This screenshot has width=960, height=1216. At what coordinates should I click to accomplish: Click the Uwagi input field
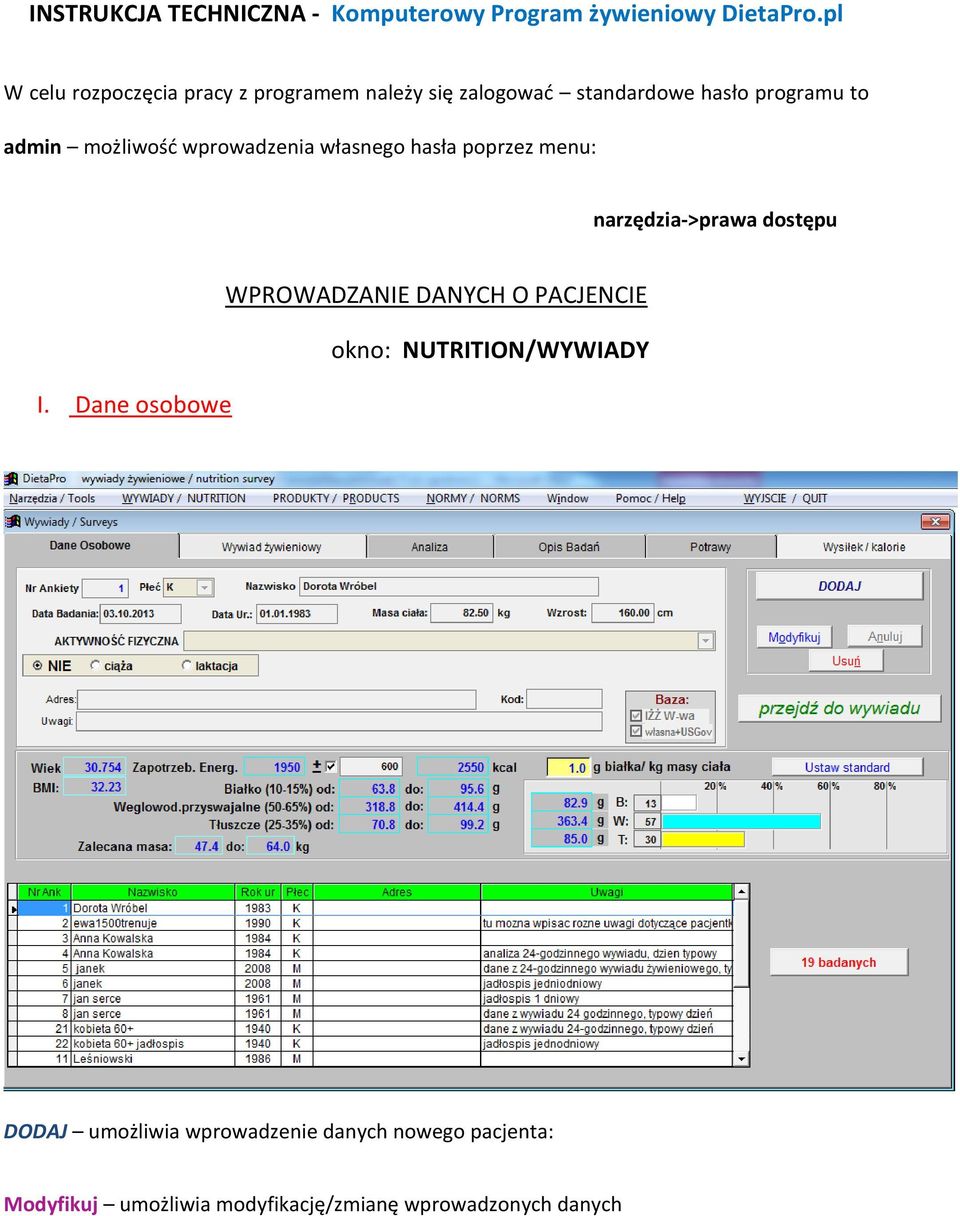[339, 721]
